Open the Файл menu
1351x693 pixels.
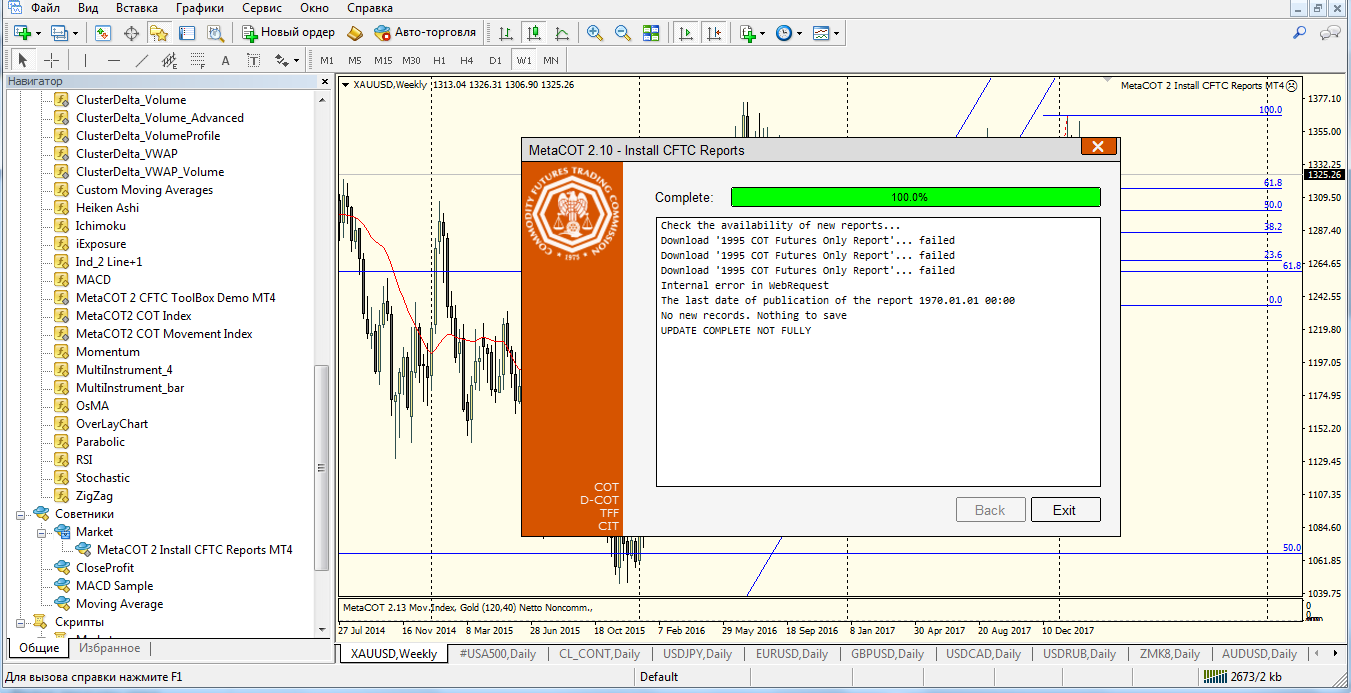45,8
